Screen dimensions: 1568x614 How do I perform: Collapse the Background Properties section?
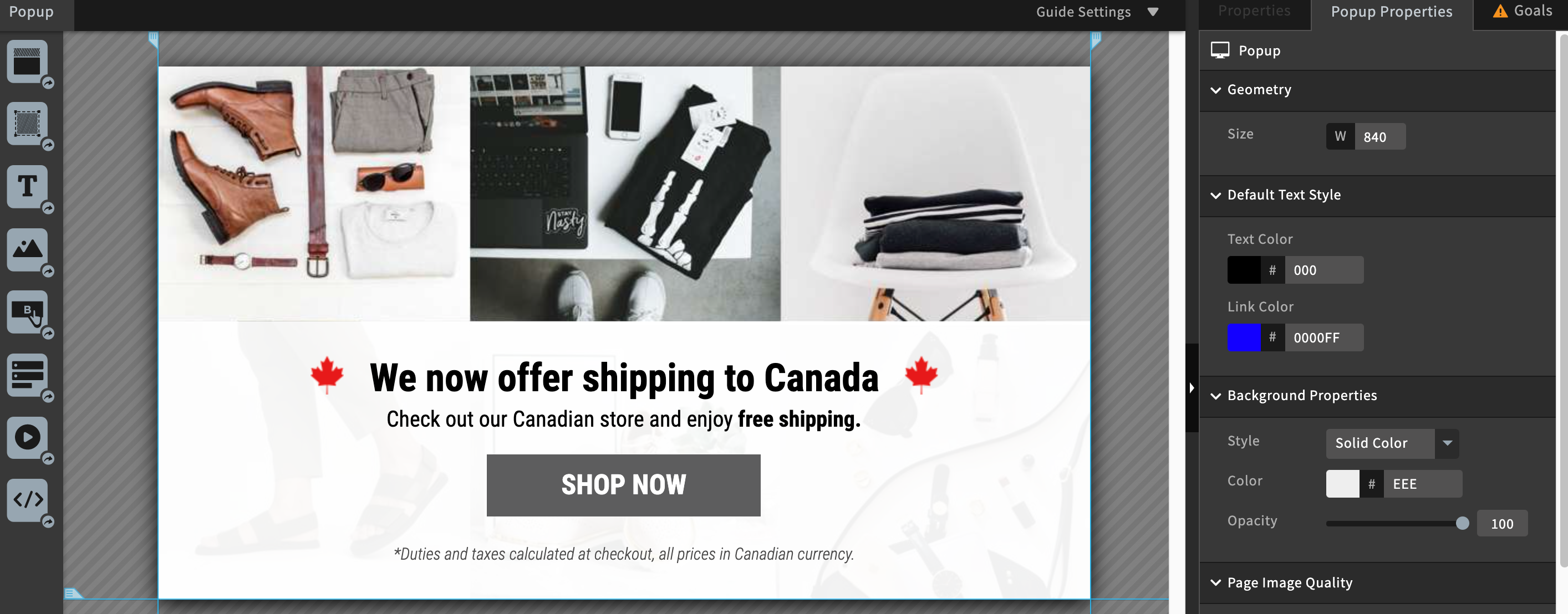1301,396
